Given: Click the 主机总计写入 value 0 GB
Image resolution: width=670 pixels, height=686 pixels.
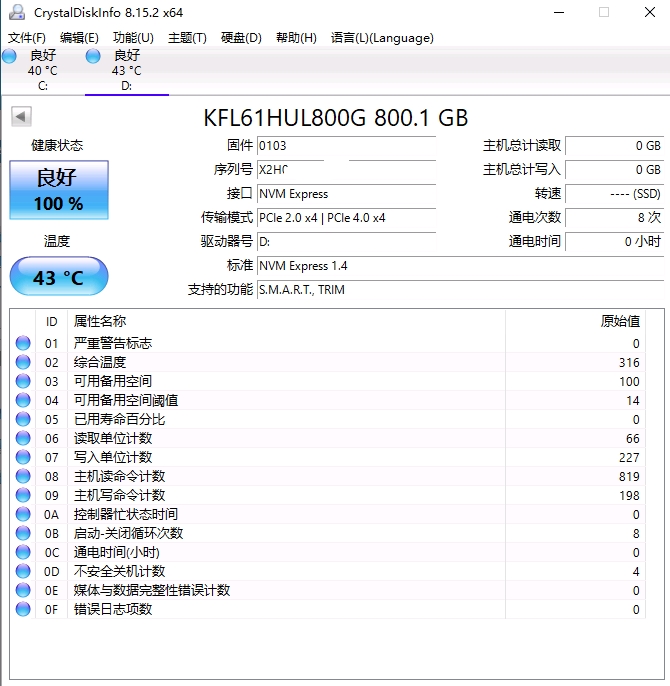Looking at the screenshot, I should coord(614,169).
